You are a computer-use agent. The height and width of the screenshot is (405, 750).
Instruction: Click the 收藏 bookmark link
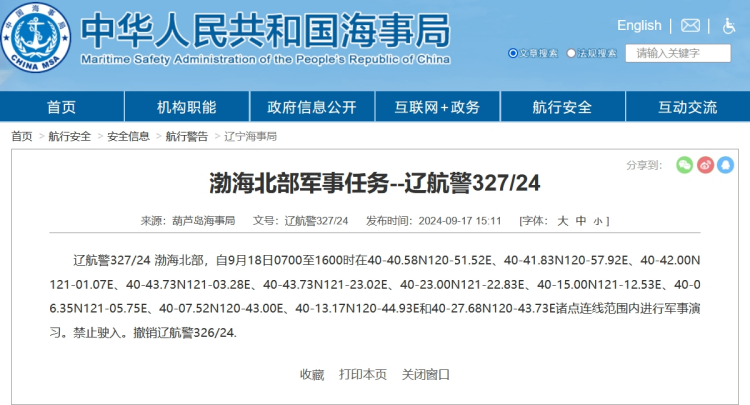[312, 374]
